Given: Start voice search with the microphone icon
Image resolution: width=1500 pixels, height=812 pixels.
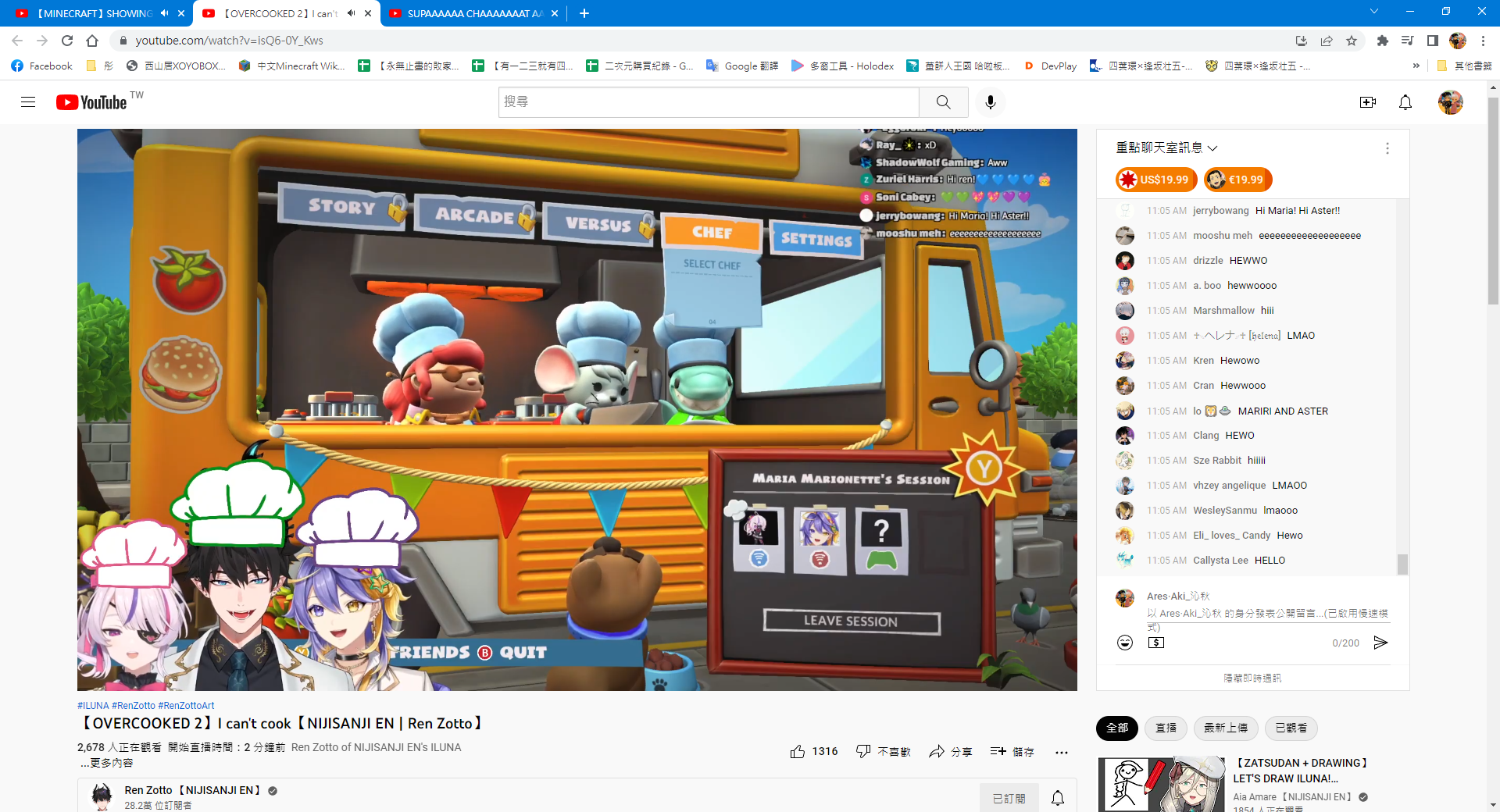Looking at the screenshot, I should 991,102.
